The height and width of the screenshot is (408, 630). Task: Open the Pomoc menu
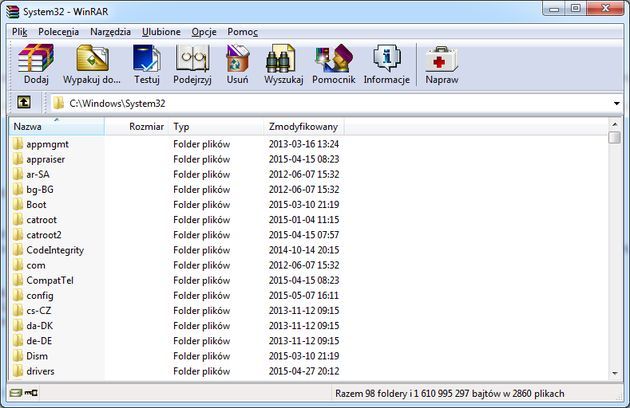(242, 32)
